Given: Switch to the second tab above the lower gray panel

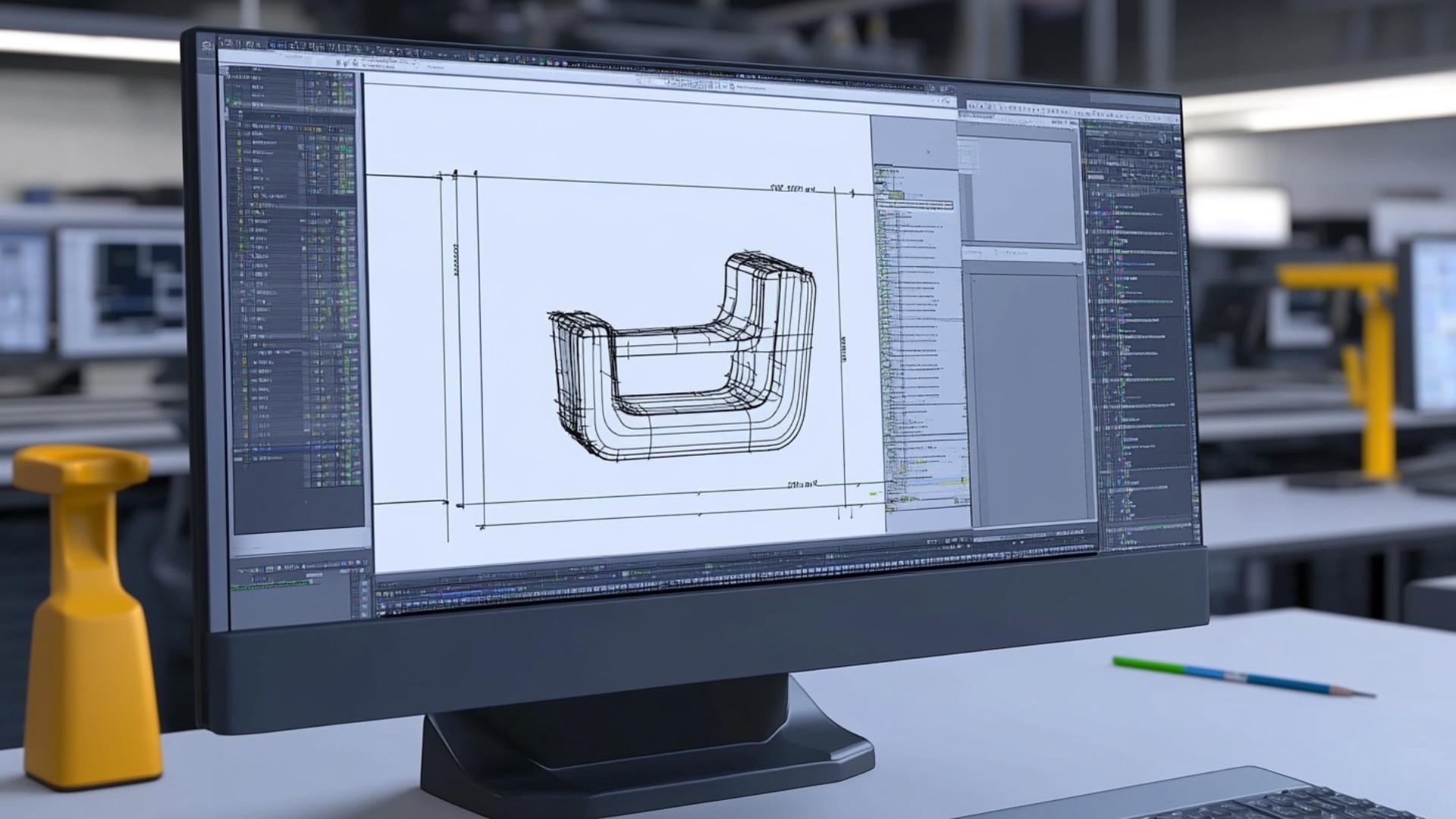Looking at the screenshot, I should click(x=1011, y=253).
